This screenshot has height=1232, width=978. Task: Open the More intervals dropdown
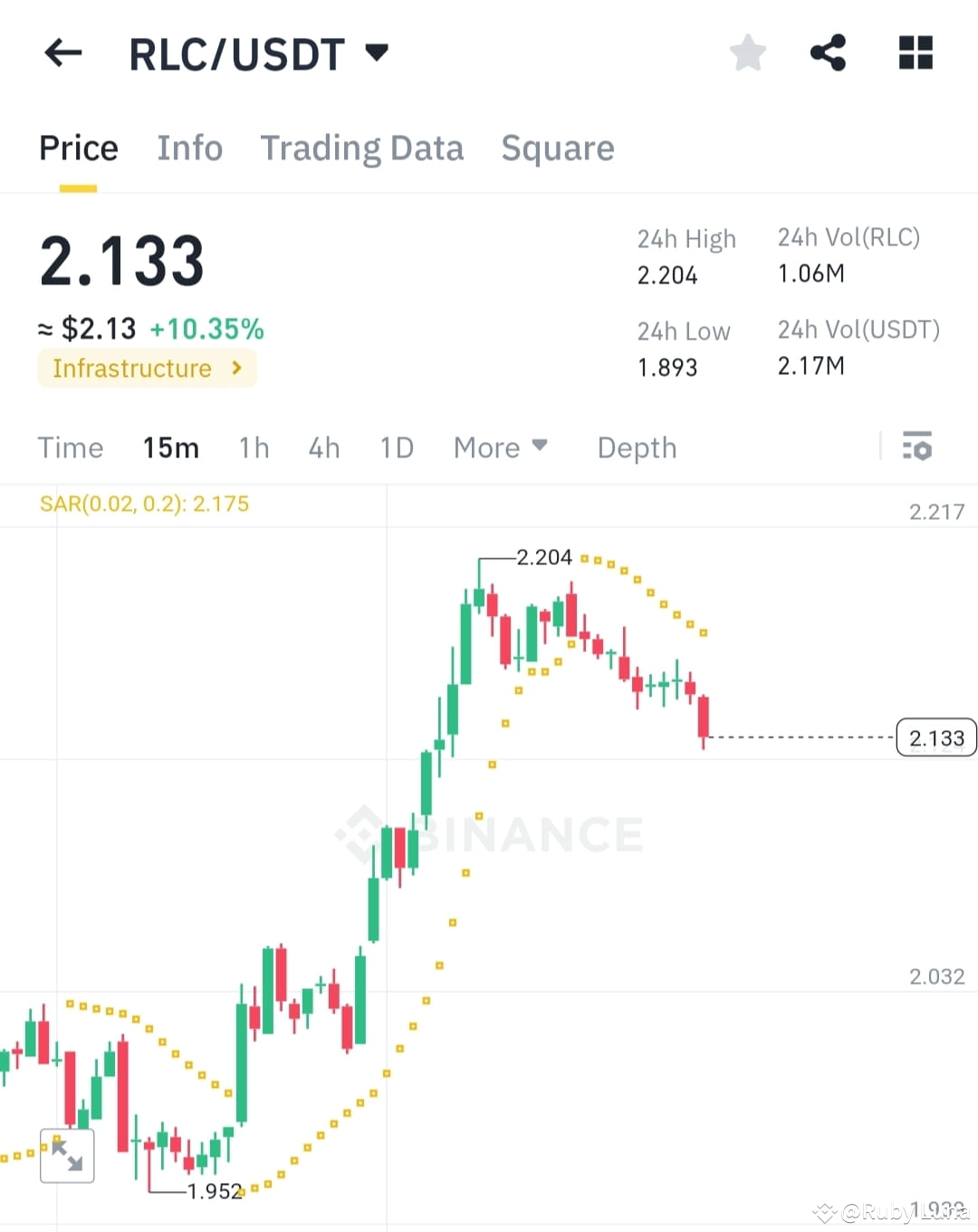coord(500,447)
